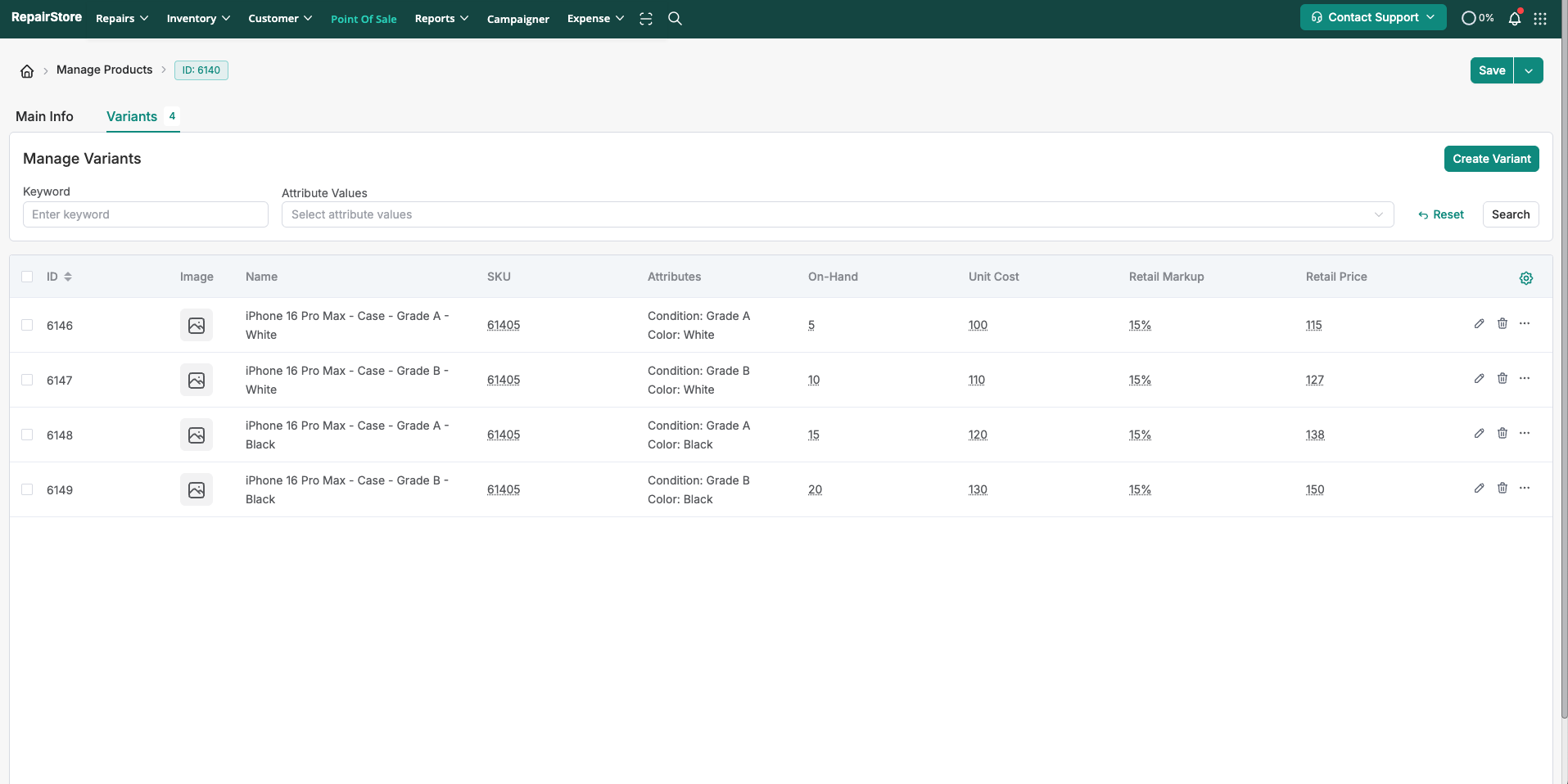Click image placeholder for variant 6147
Viewport: 1568px width, 784px height.
tap(197, 381)
